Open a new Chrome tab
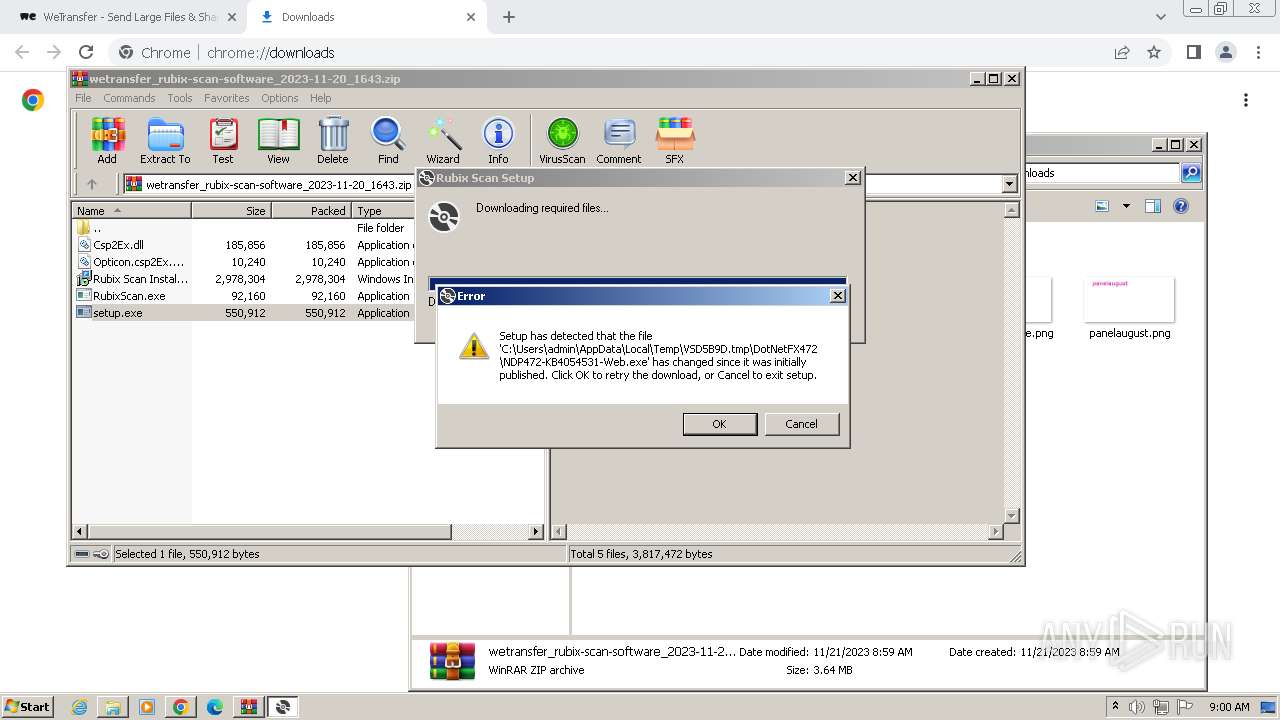The width and height of the screenshot is (1280, 720). [x=509, y=17]
